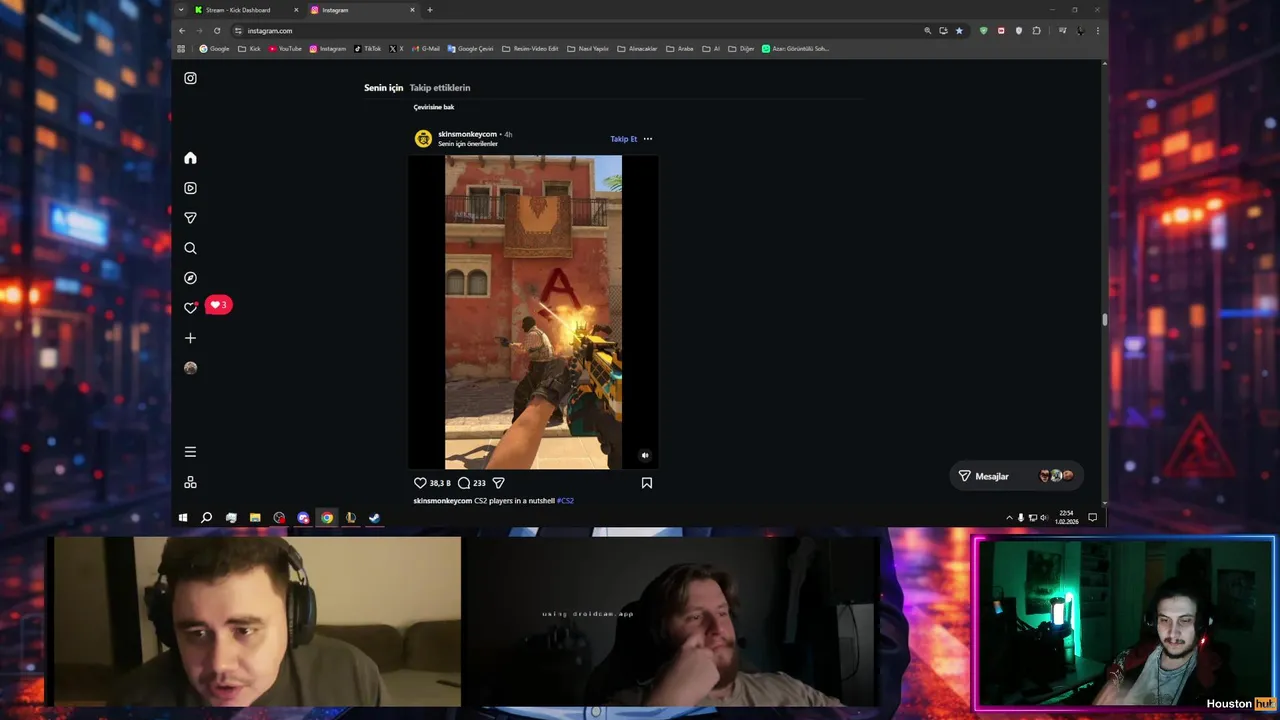The image size is (1280, 720).
Task: Open the G-Mail bookmark
Action: point(426,48)
